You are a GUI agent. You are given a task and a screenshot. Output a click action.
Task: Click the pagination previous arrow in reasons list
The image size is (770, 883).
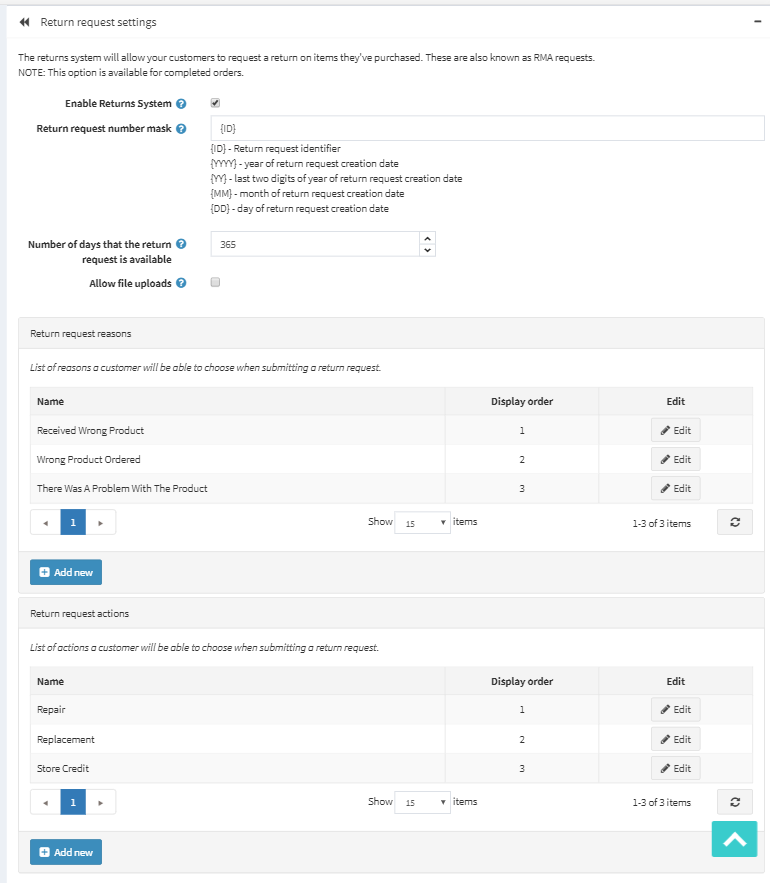44,521
